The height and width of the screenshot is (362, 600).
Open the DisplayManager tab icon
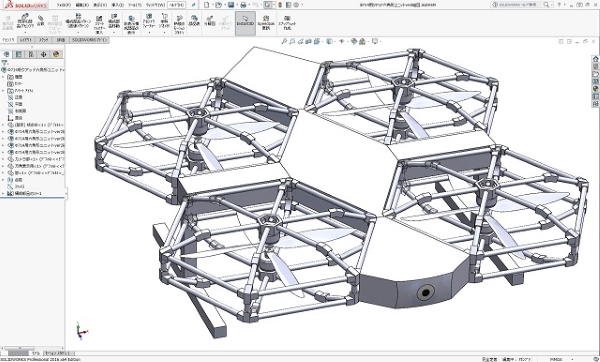click(x=56, y=54)
